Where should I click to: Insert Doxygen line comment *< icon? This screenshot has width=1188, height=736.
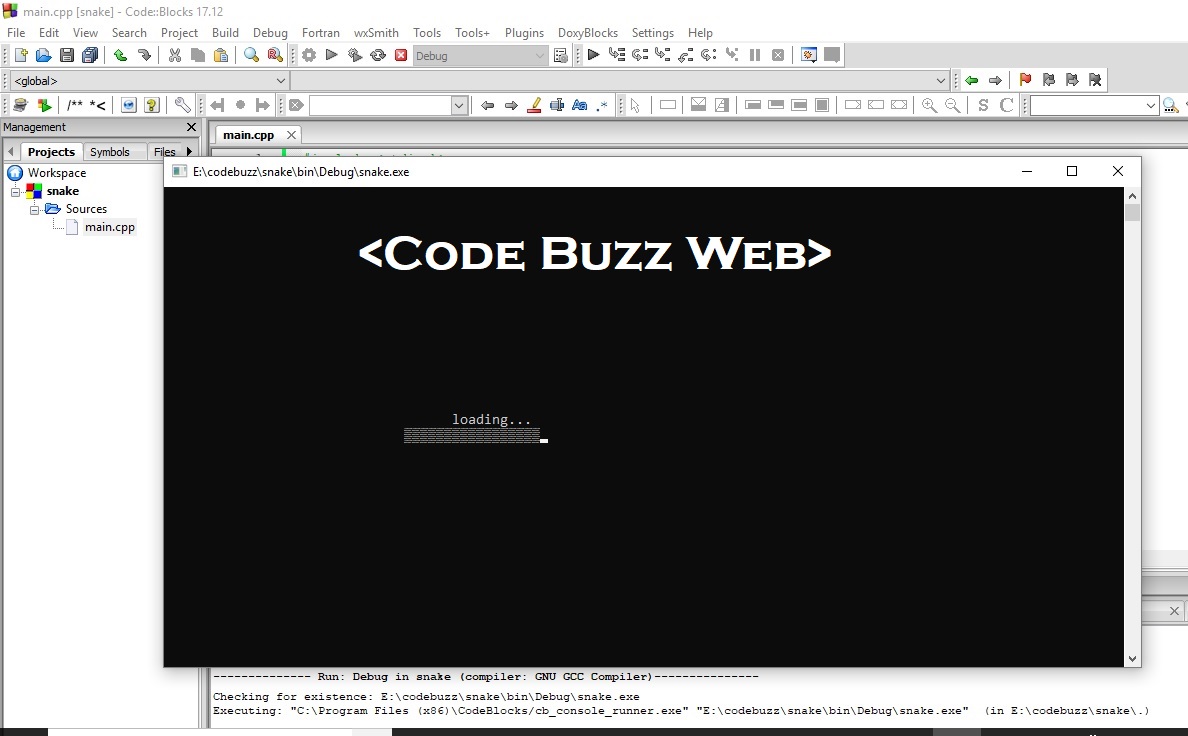98,105
